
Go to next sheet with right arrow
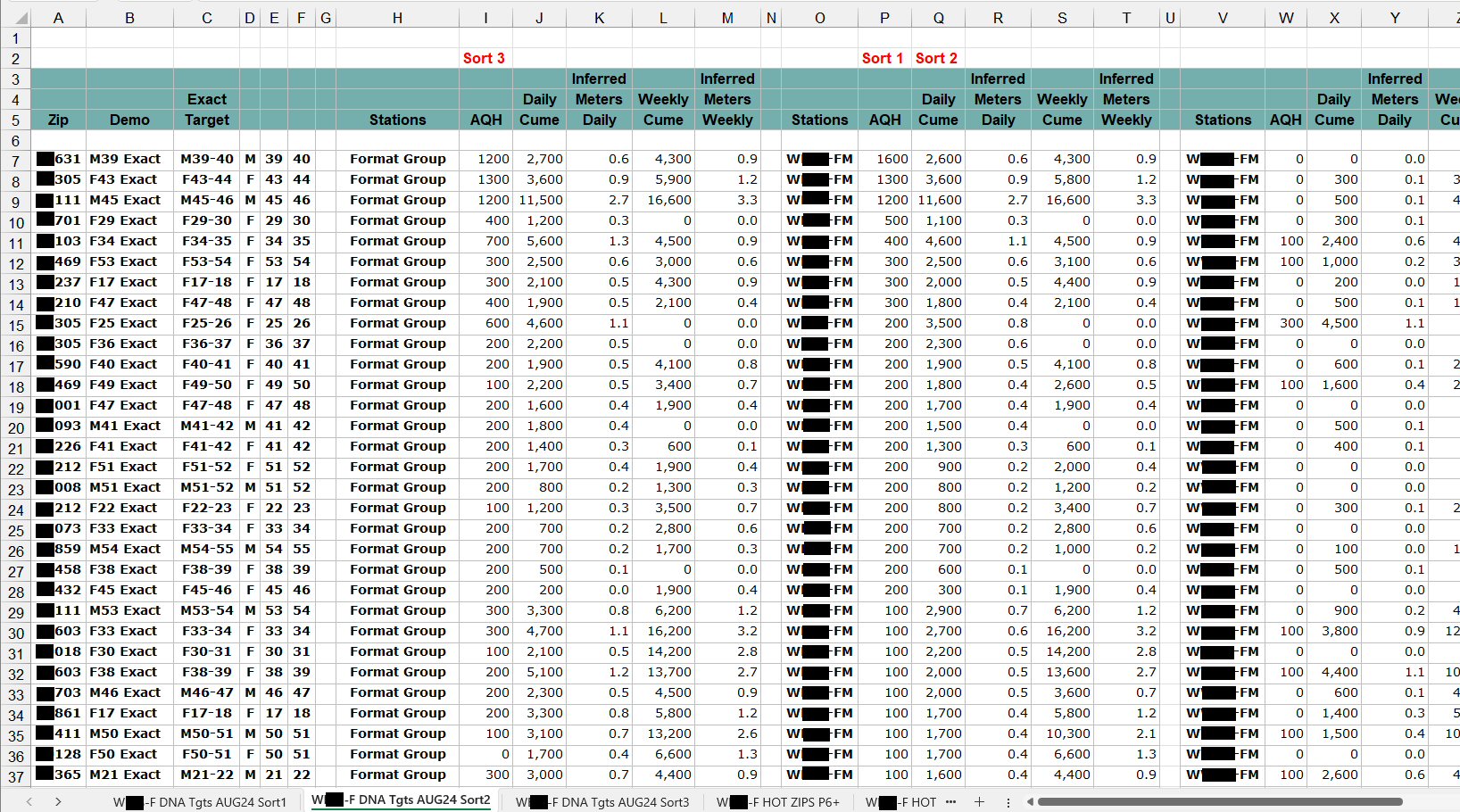[58, 801]
